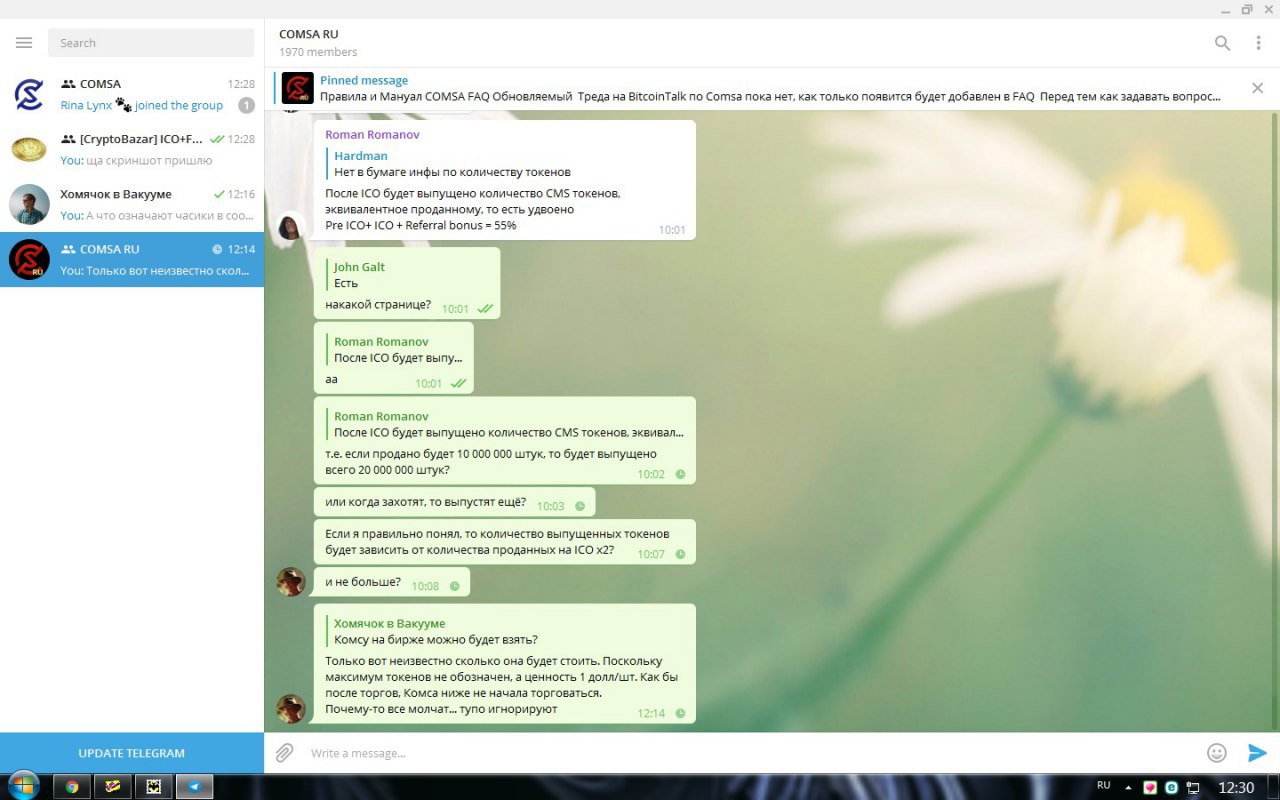1280x800 pixels.
Task: Click the Search chats field
Action: tap(151, 43)
